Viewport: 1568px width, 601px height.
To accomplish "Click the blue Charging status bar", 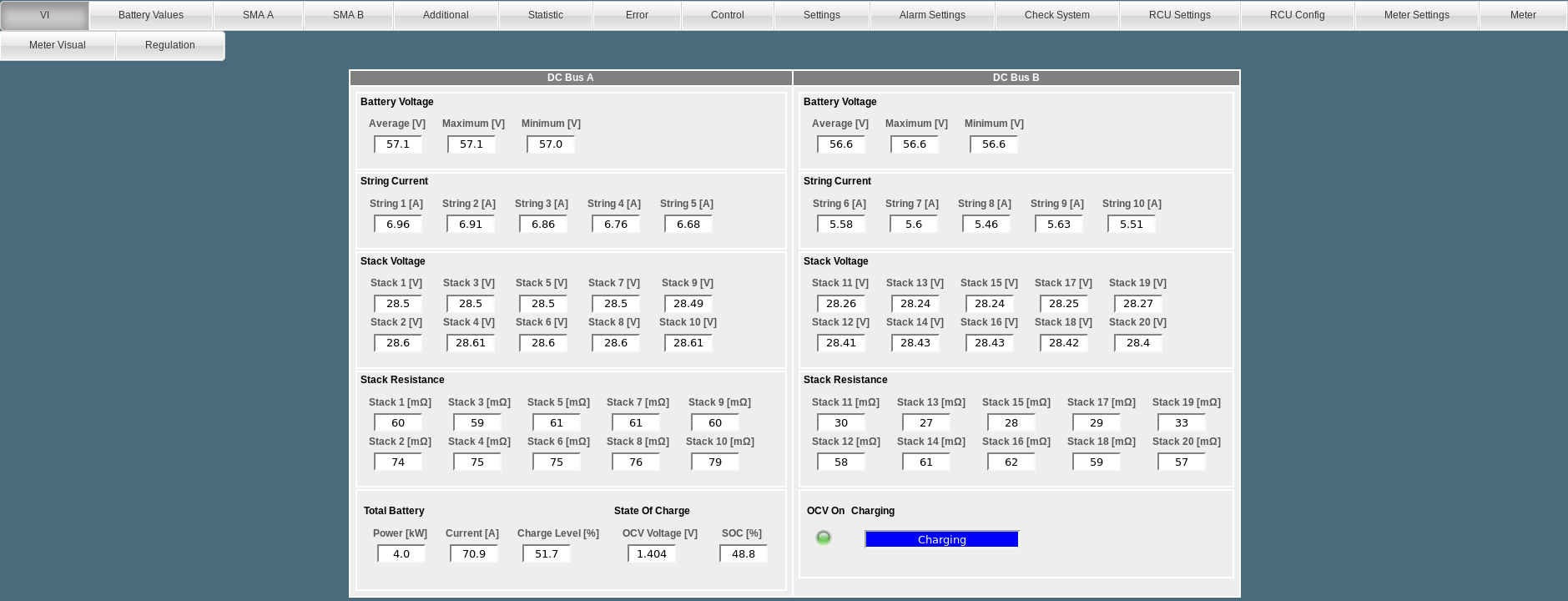I will pos(941,539).
